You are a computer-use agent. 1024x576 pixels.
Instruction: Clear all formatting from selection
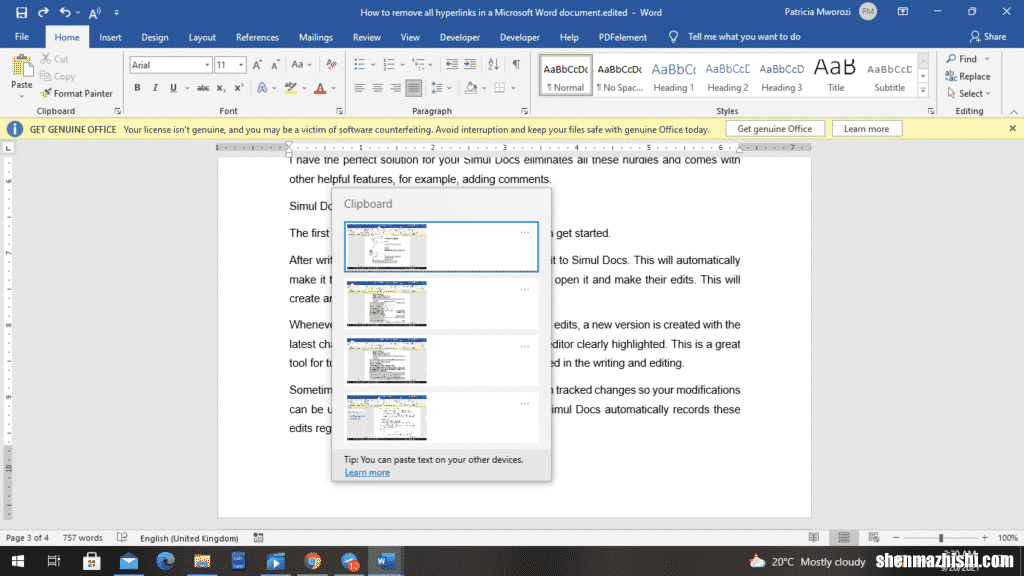(x=331, y=65)
